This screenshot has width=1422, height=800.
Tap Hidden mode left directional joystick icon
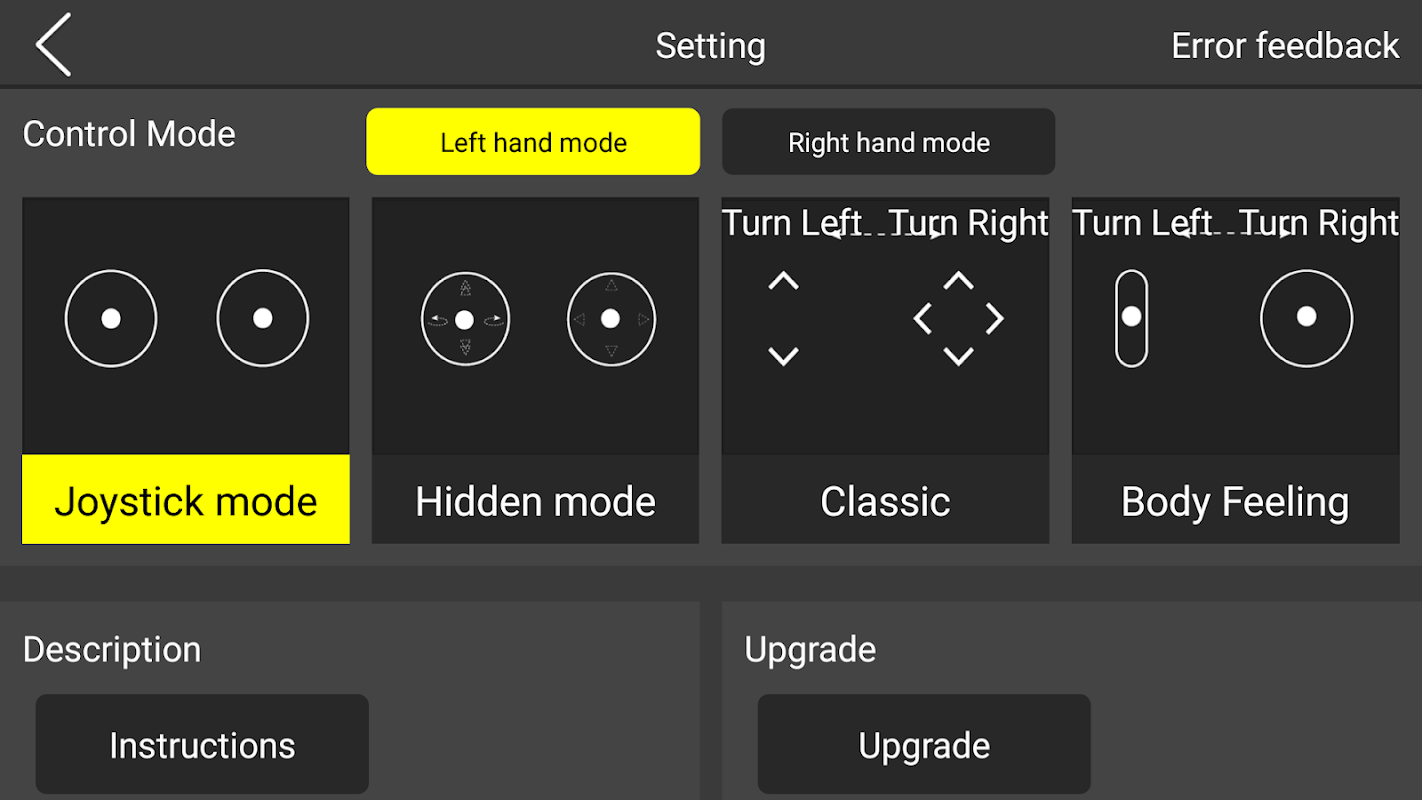pyautogui.click(x=465, y=320)
